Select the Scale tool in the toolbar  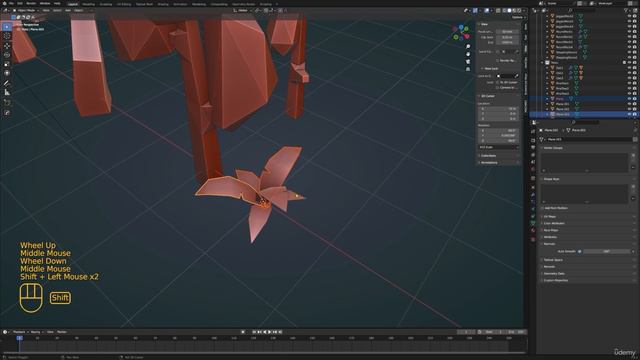point(7,64)
